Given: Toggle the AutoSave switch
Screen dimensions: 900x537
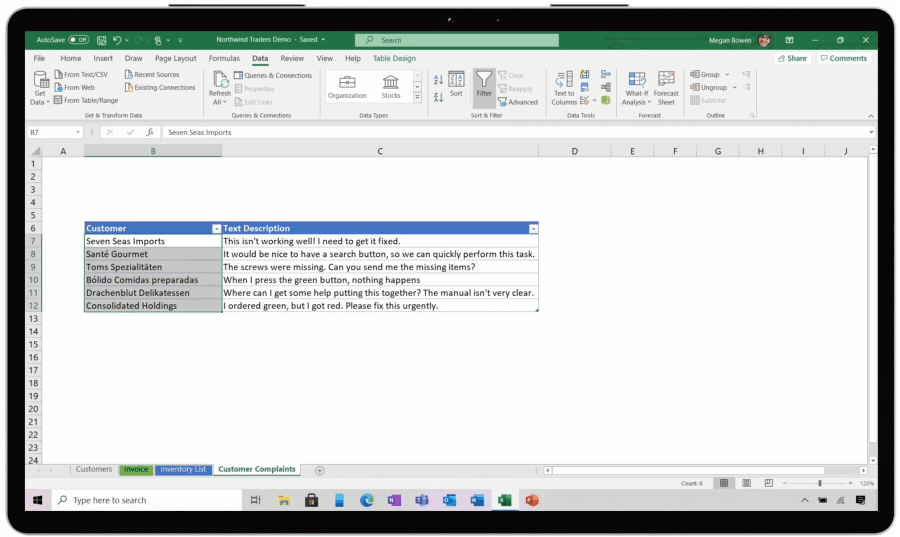Looking at the screenshot, I should click(78, 40).
